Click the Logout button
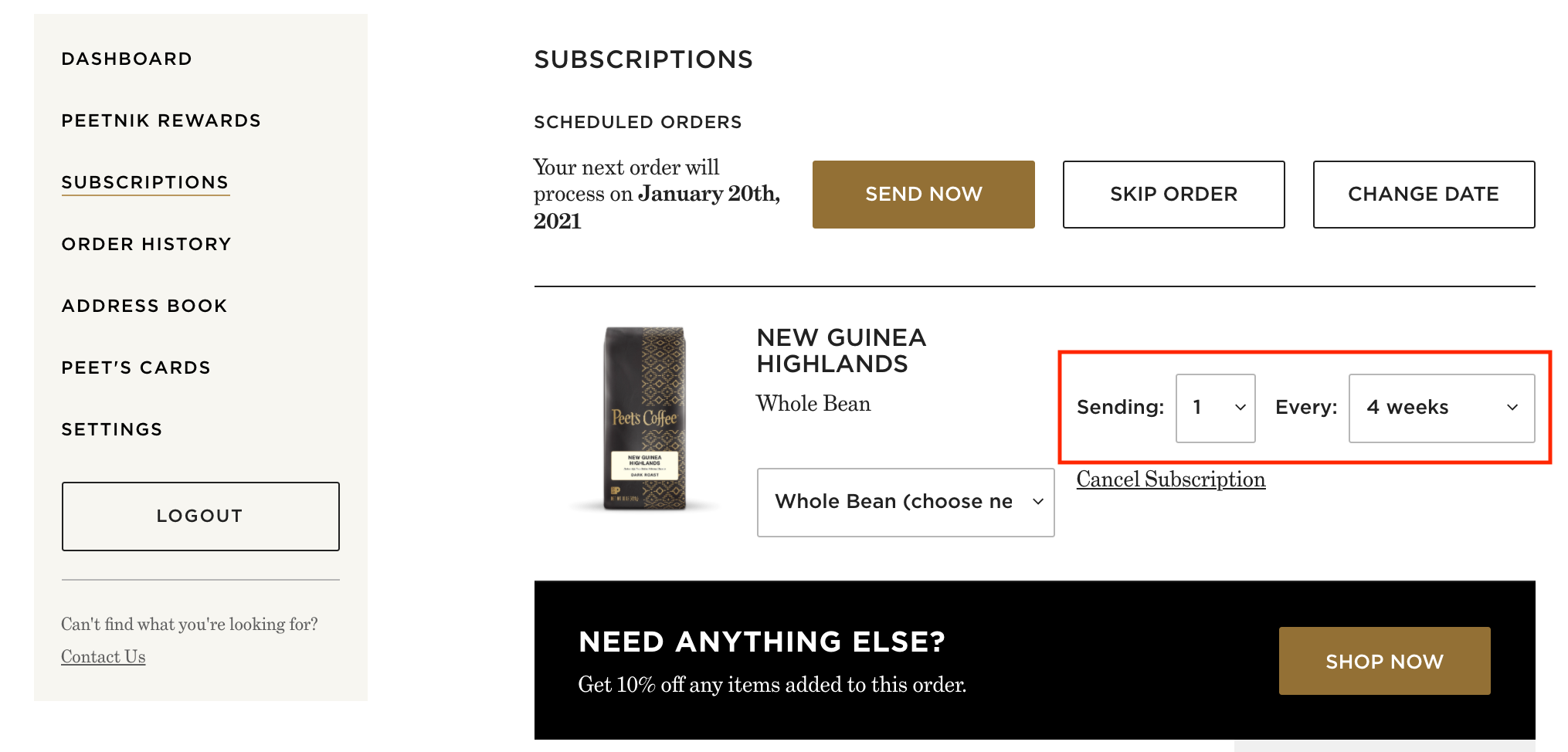 (x=200, y=516)
